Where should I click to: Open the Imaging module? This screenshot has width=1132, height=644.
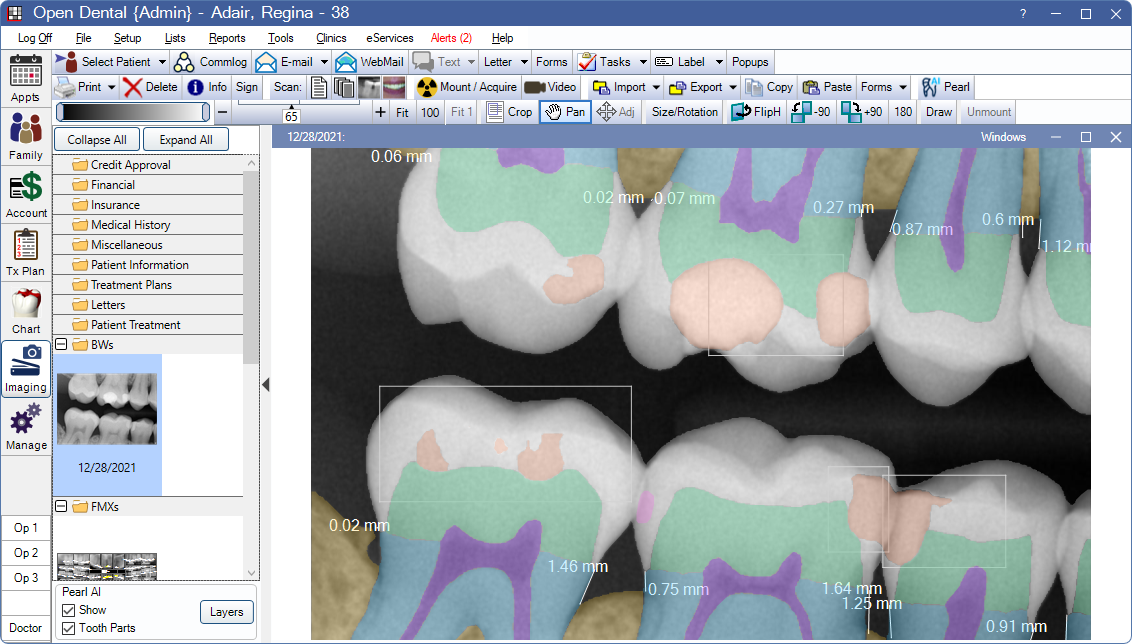point(25,370)
